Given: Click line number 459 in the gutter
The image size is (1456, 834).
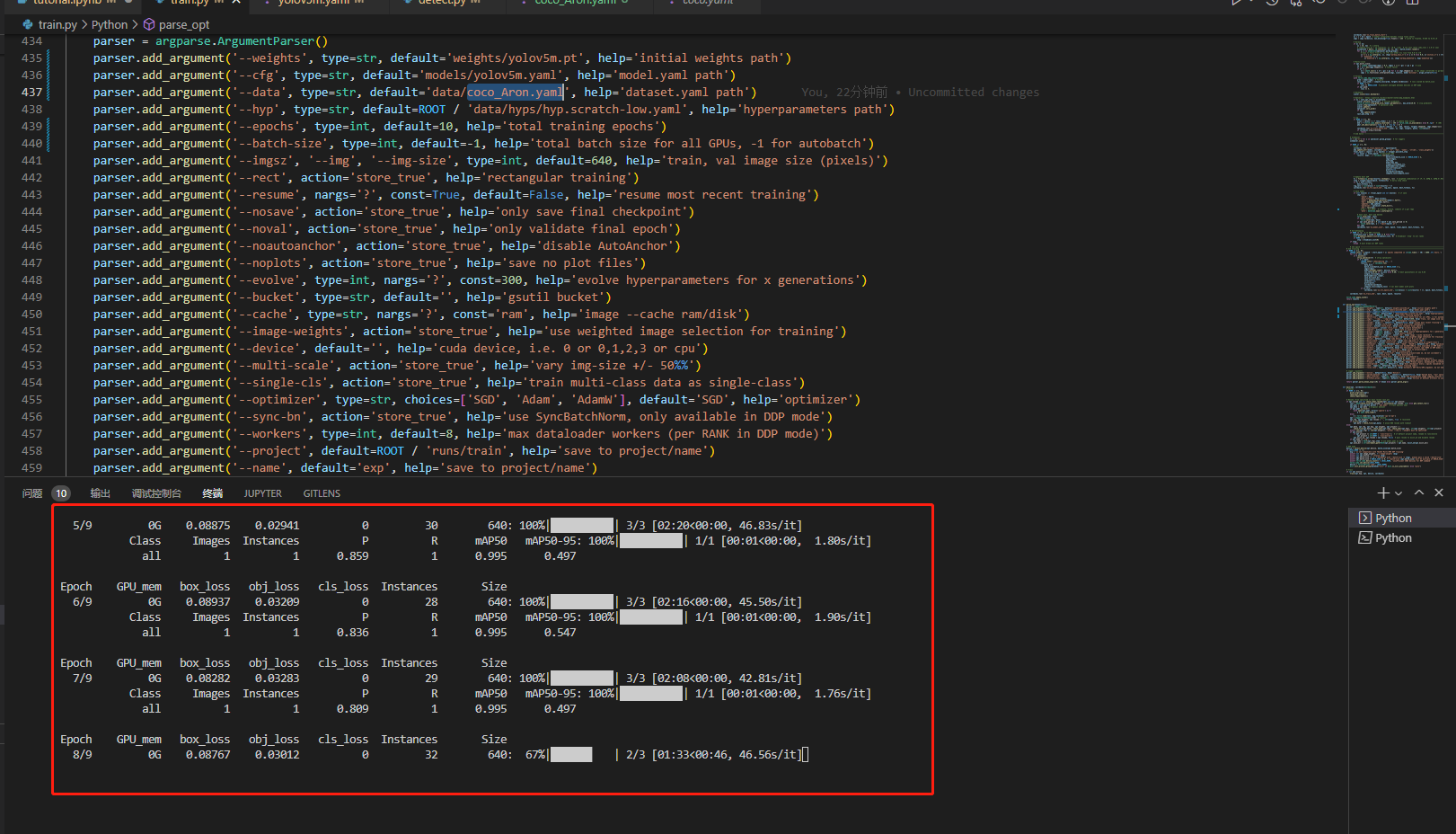Looking at the screenshot, I should (31, 467).
